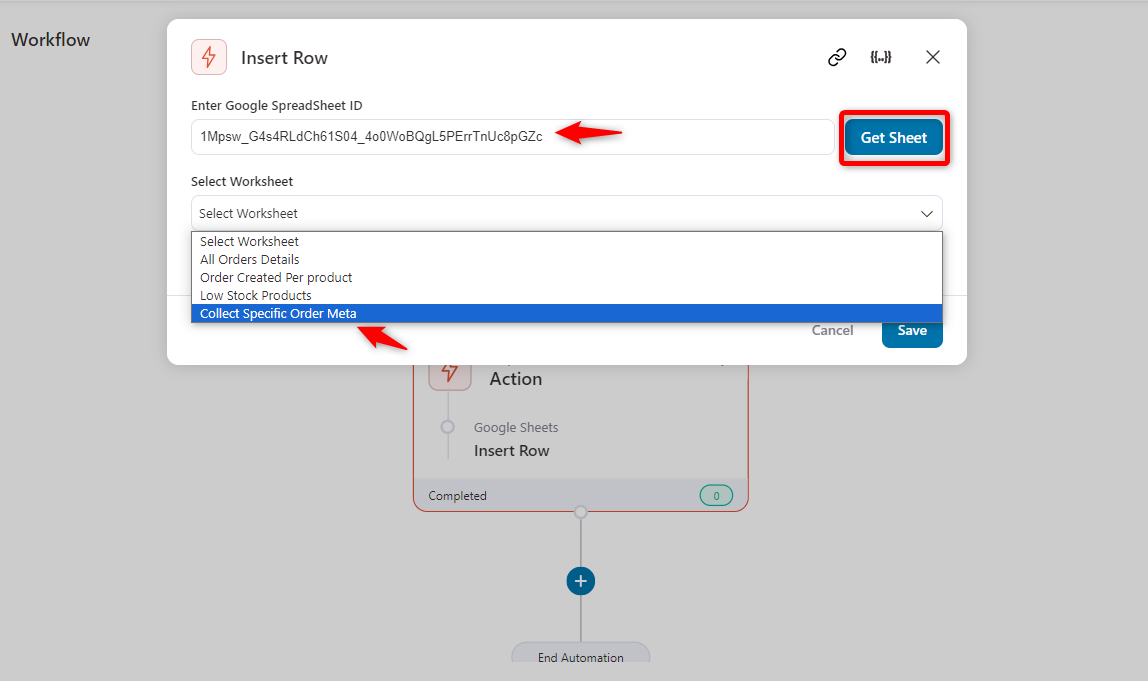Click the Cancel button
The image size is (1148, 681).
832,330
